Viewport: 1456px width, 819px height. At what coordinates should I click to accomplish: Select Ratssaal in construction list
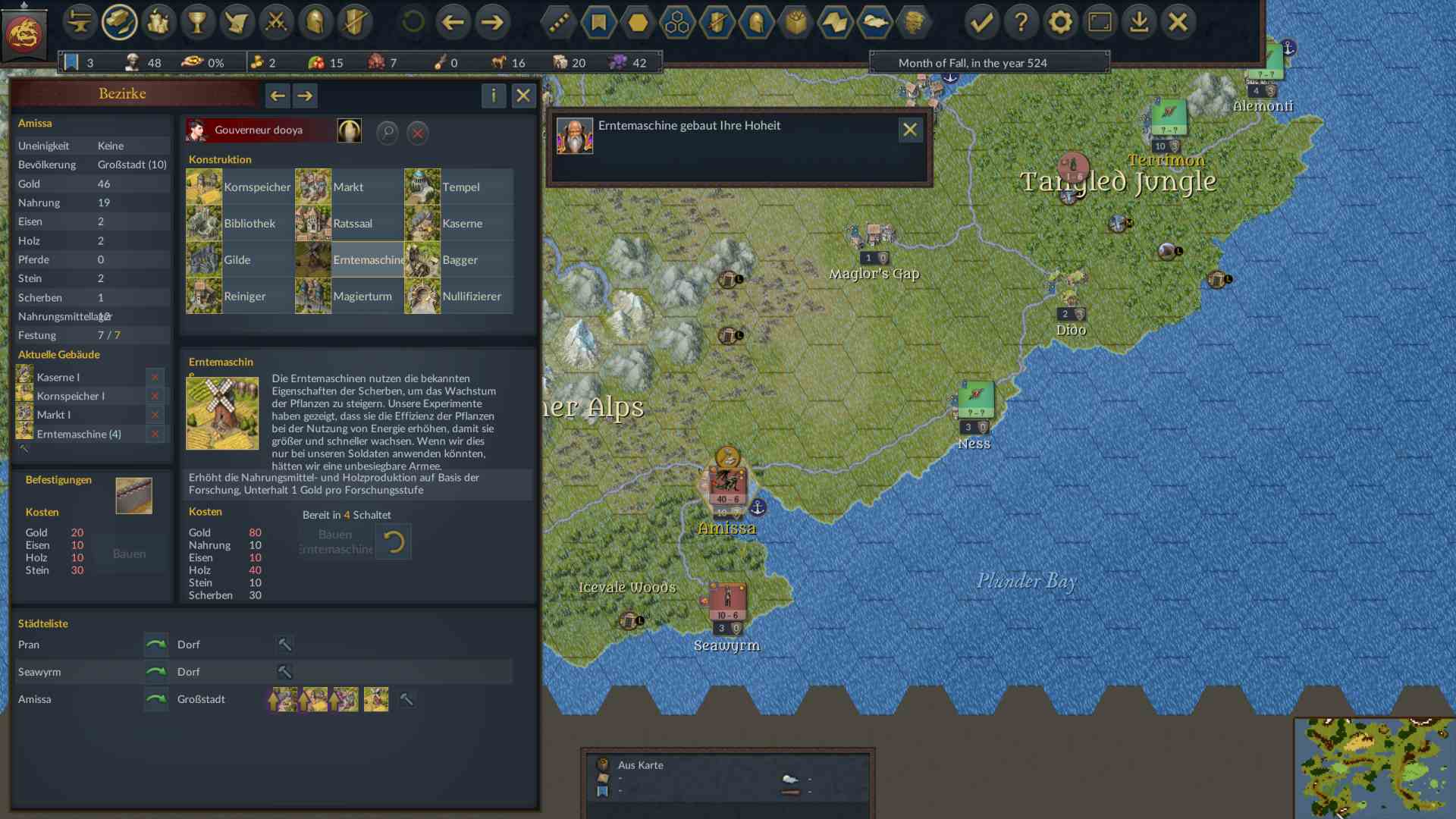[349, 223]
